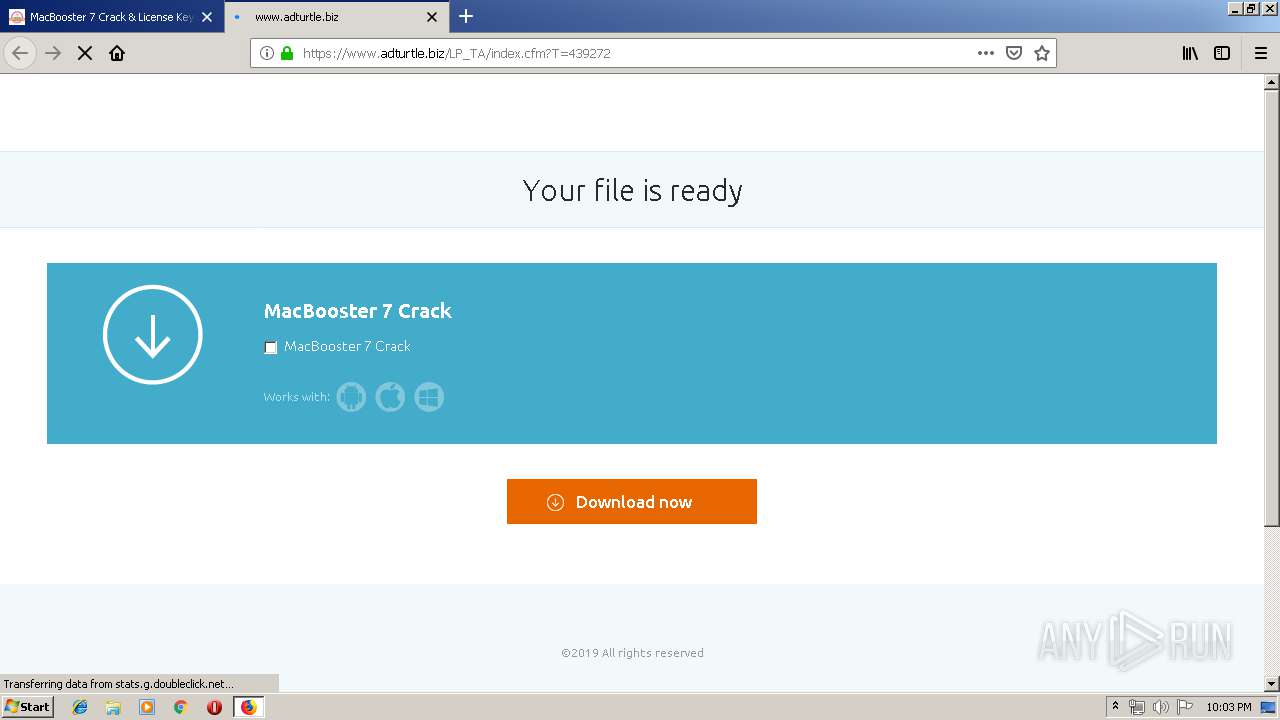Close the MacBooster 7 Crack tab

coord(207,17)
